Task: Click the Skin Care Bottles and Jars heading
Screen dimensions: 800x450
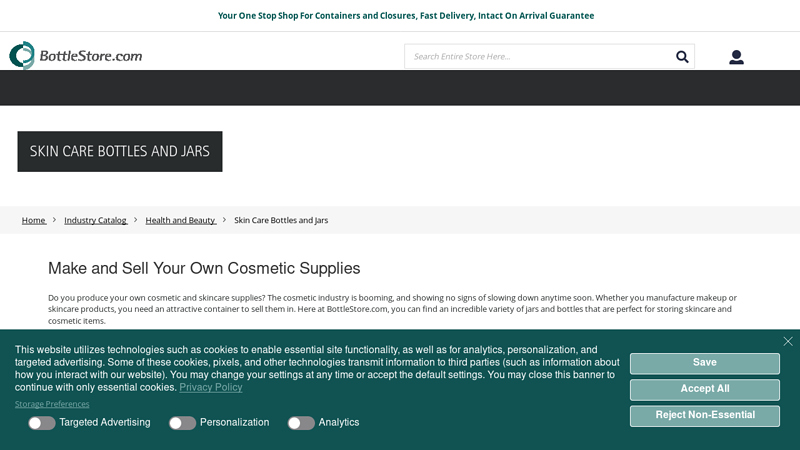Action: click(120, 152)
